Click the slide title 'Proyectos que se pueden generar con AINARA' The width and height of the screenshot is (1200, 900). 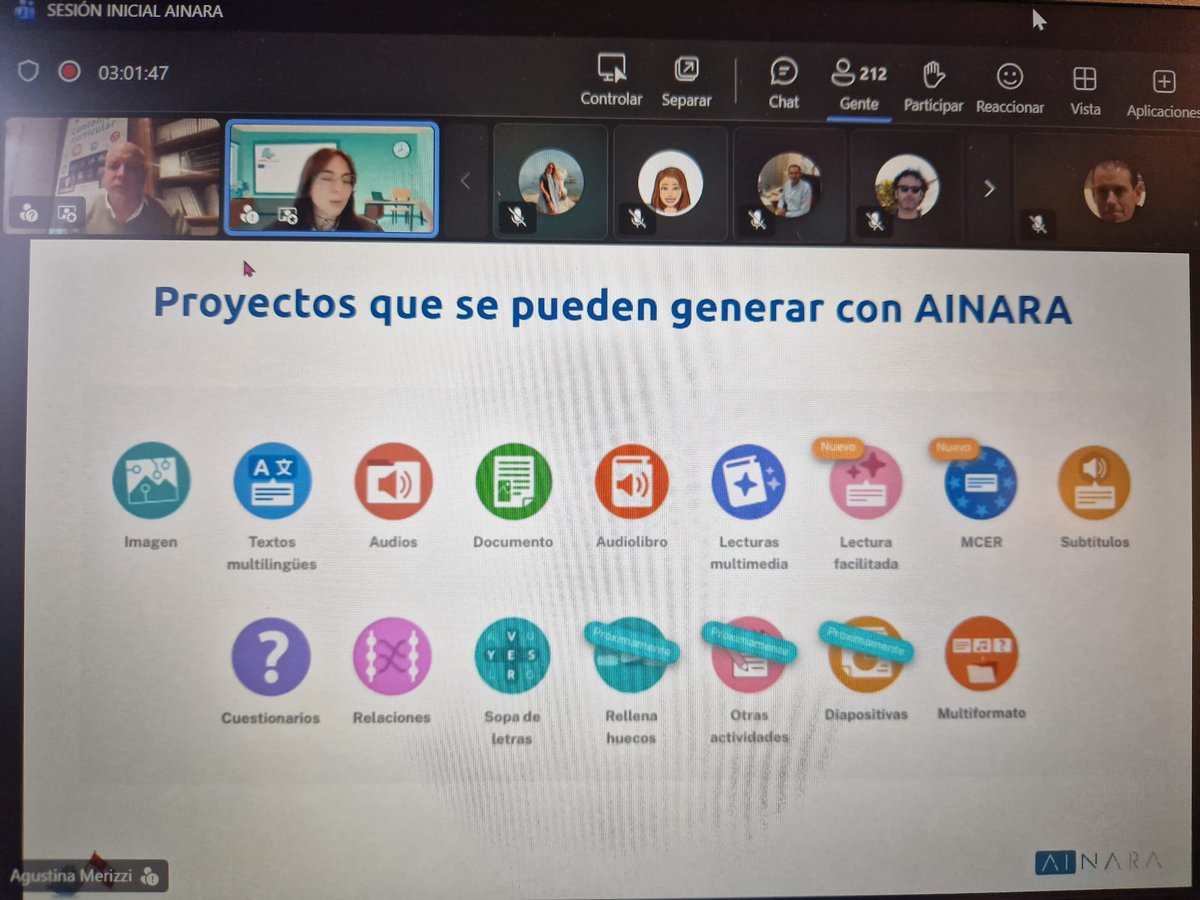pyautogui.click(x=613, y=306)
